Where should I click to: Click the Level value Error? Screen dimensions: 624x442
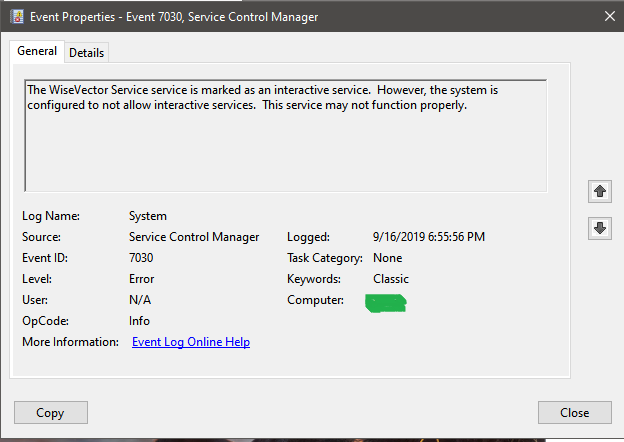coord(141,279)
